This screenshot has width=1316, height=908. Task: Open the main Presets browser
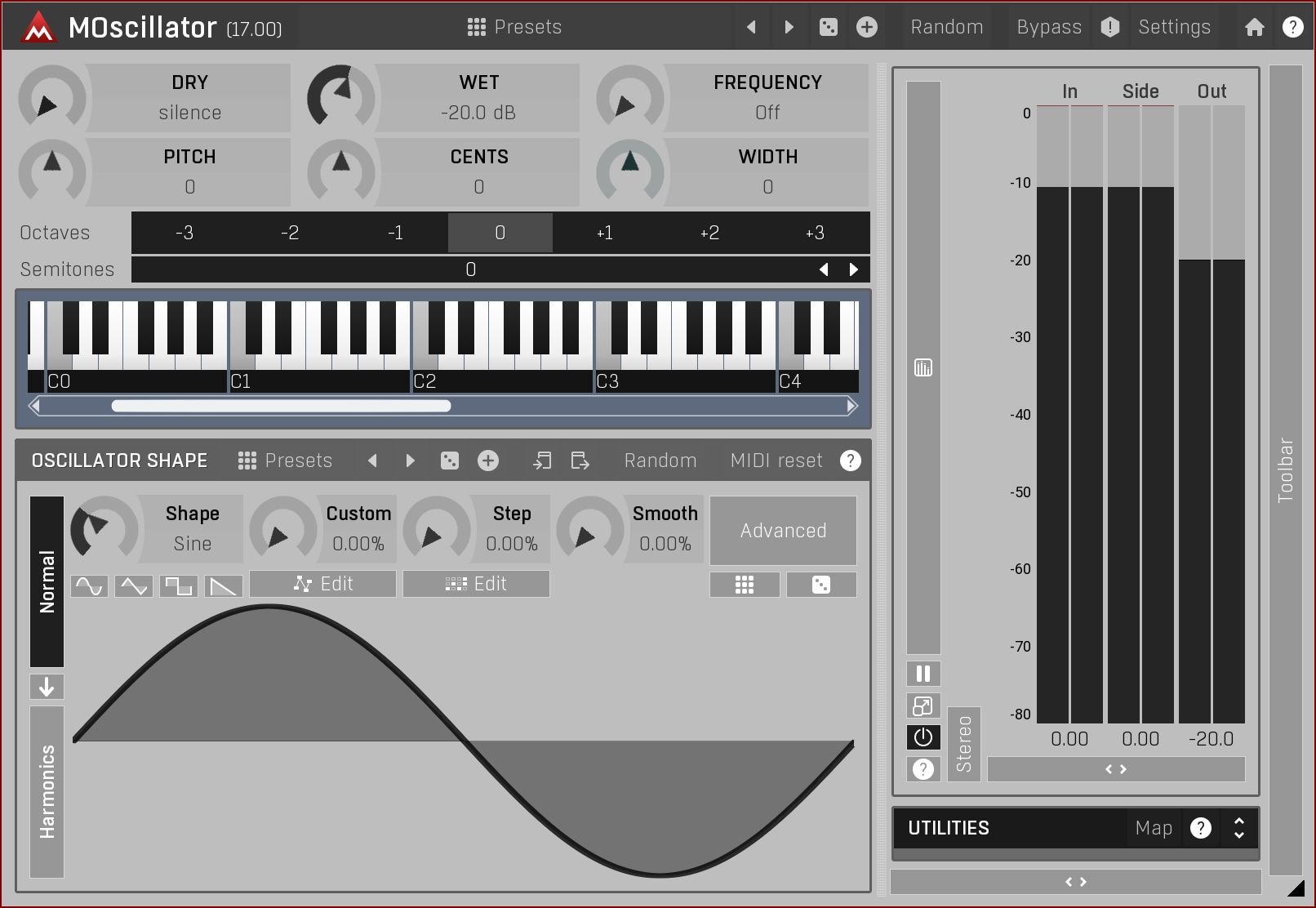tap(514, 27)
